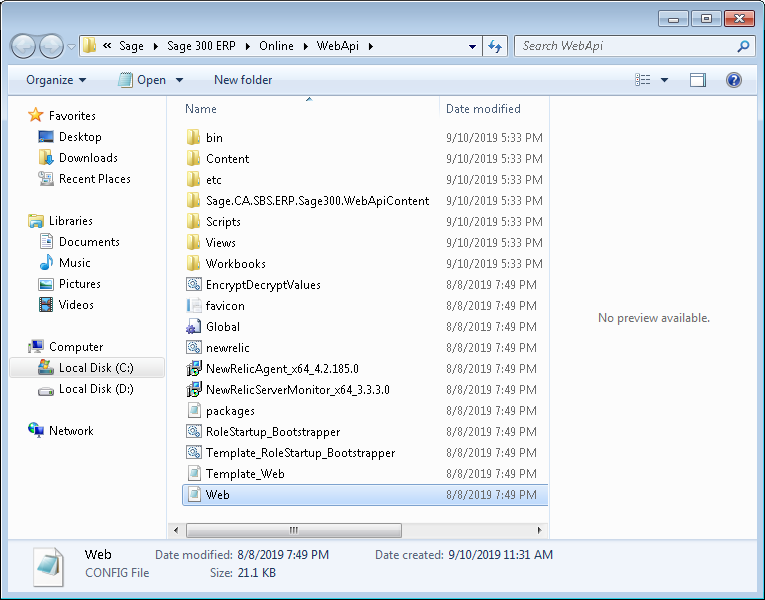Viewport: 765px width, 600px height.
Task: Click the Local Disk (D:) drive icon
Action: pyautogui.click(x=46, y=390)
